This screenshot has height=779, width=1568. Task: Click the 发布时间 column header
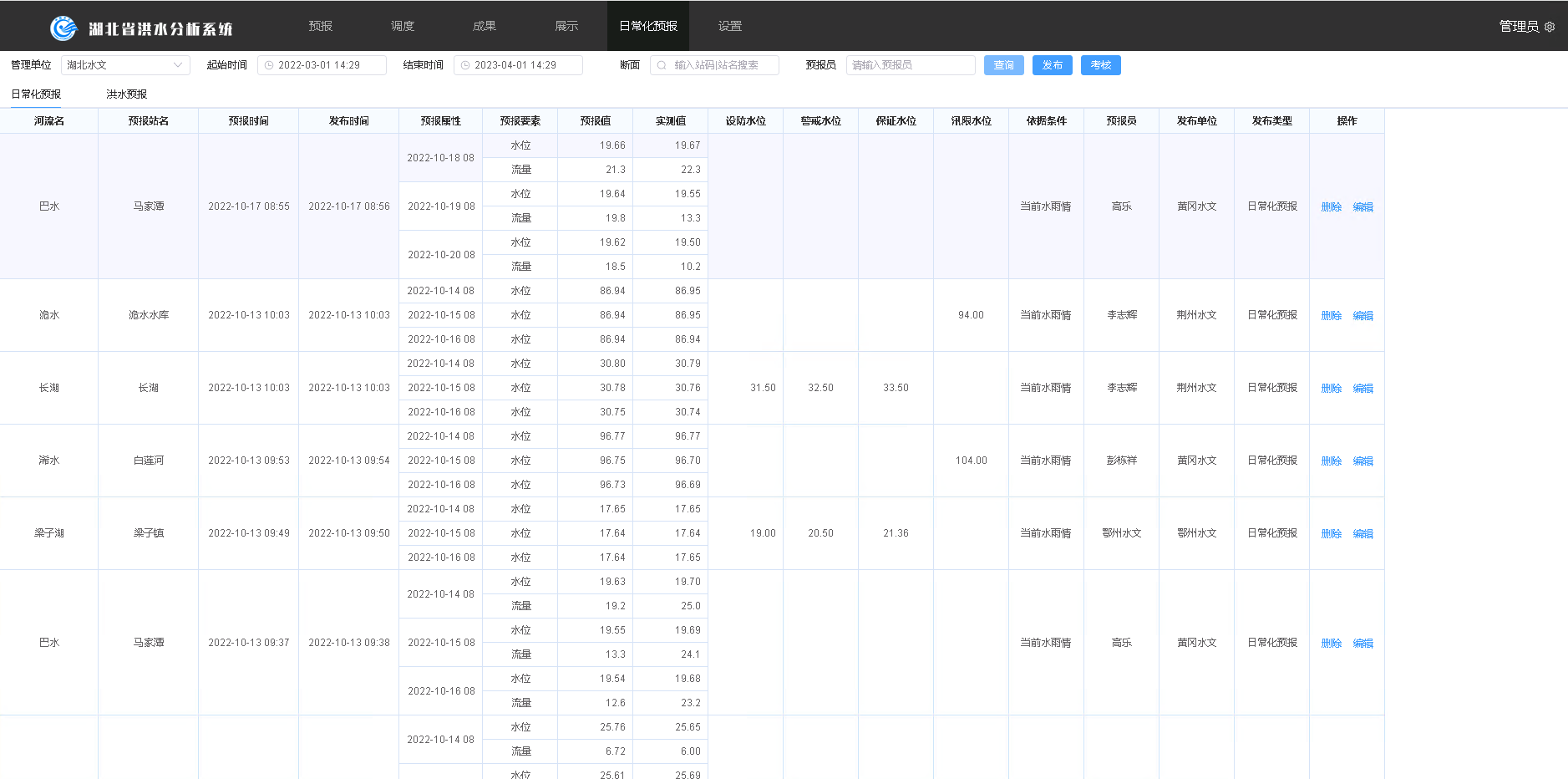[x=349, y=121]
